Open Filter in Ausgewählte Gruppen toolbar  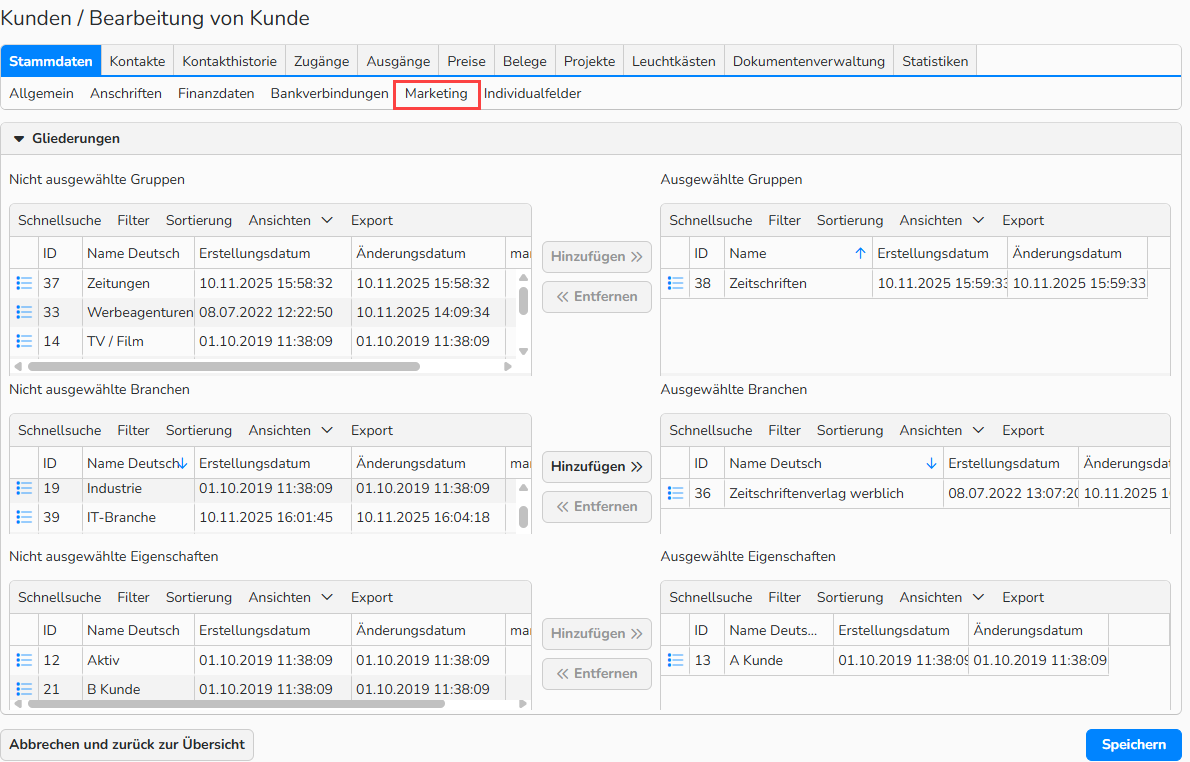pos(785,220)
